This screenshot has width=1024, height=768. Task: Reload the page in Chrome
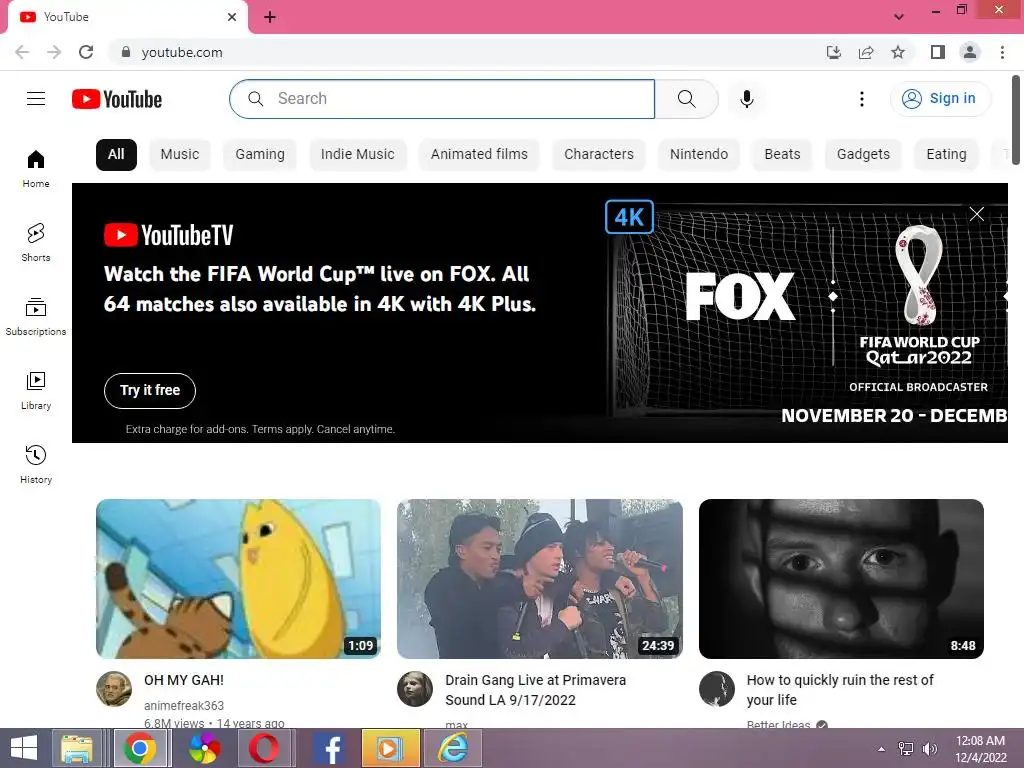[x=86, y=52]
